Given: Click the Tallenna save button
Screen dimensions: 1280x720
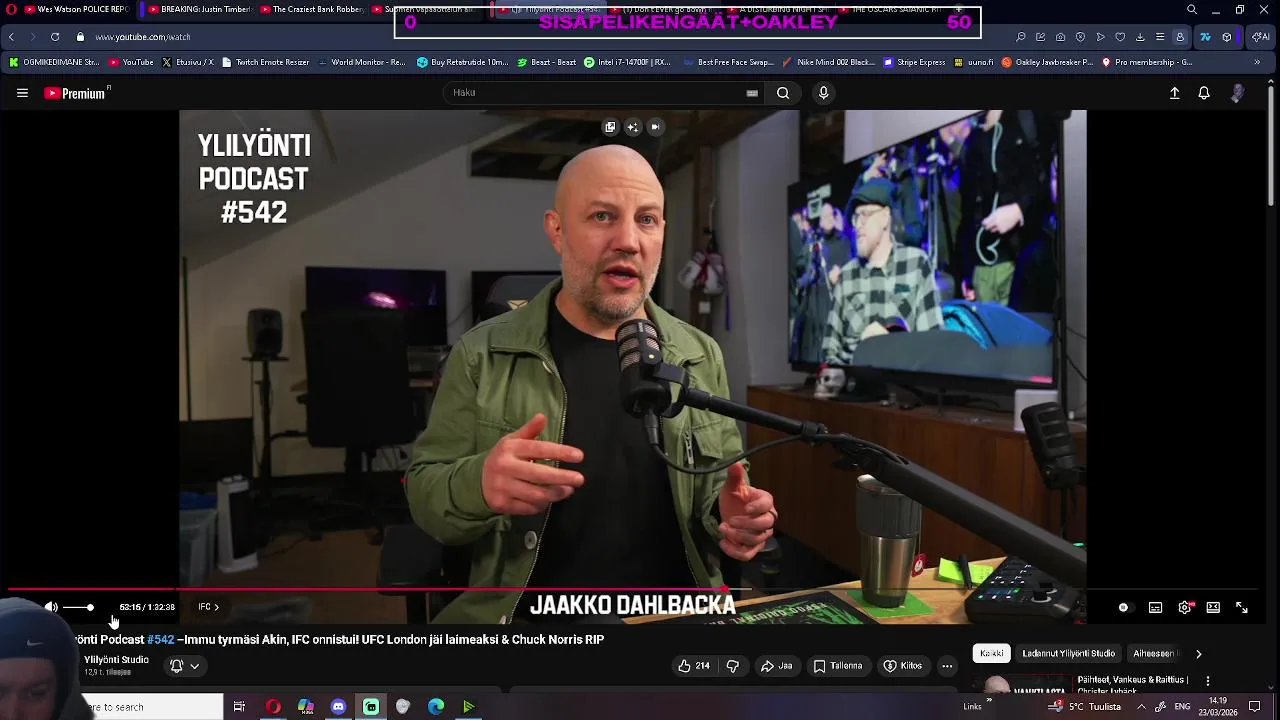Looking at the screenshot, I should [838, 666].
